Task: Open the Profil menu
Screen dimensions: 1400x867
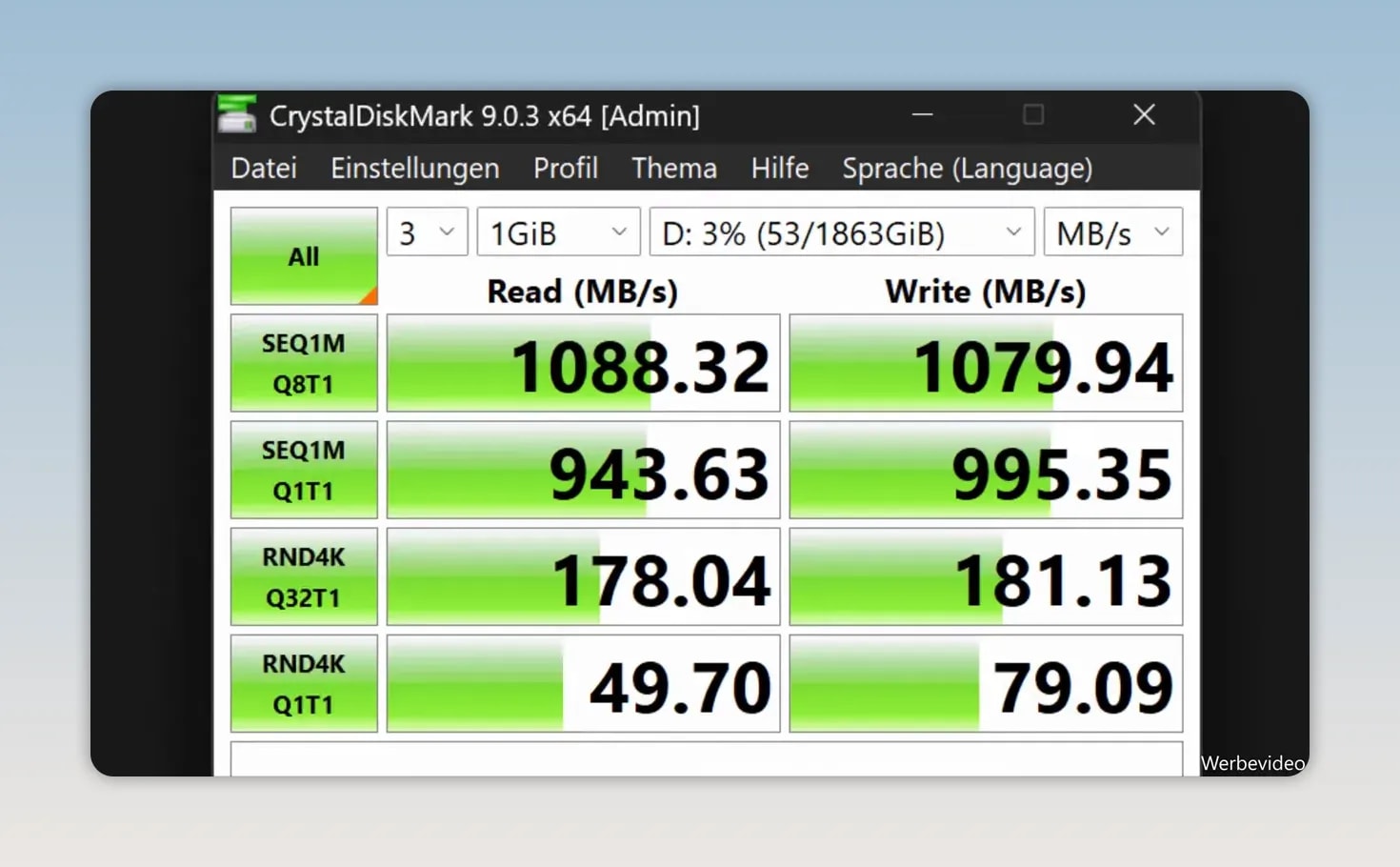Action: click(x=565, y=168)
